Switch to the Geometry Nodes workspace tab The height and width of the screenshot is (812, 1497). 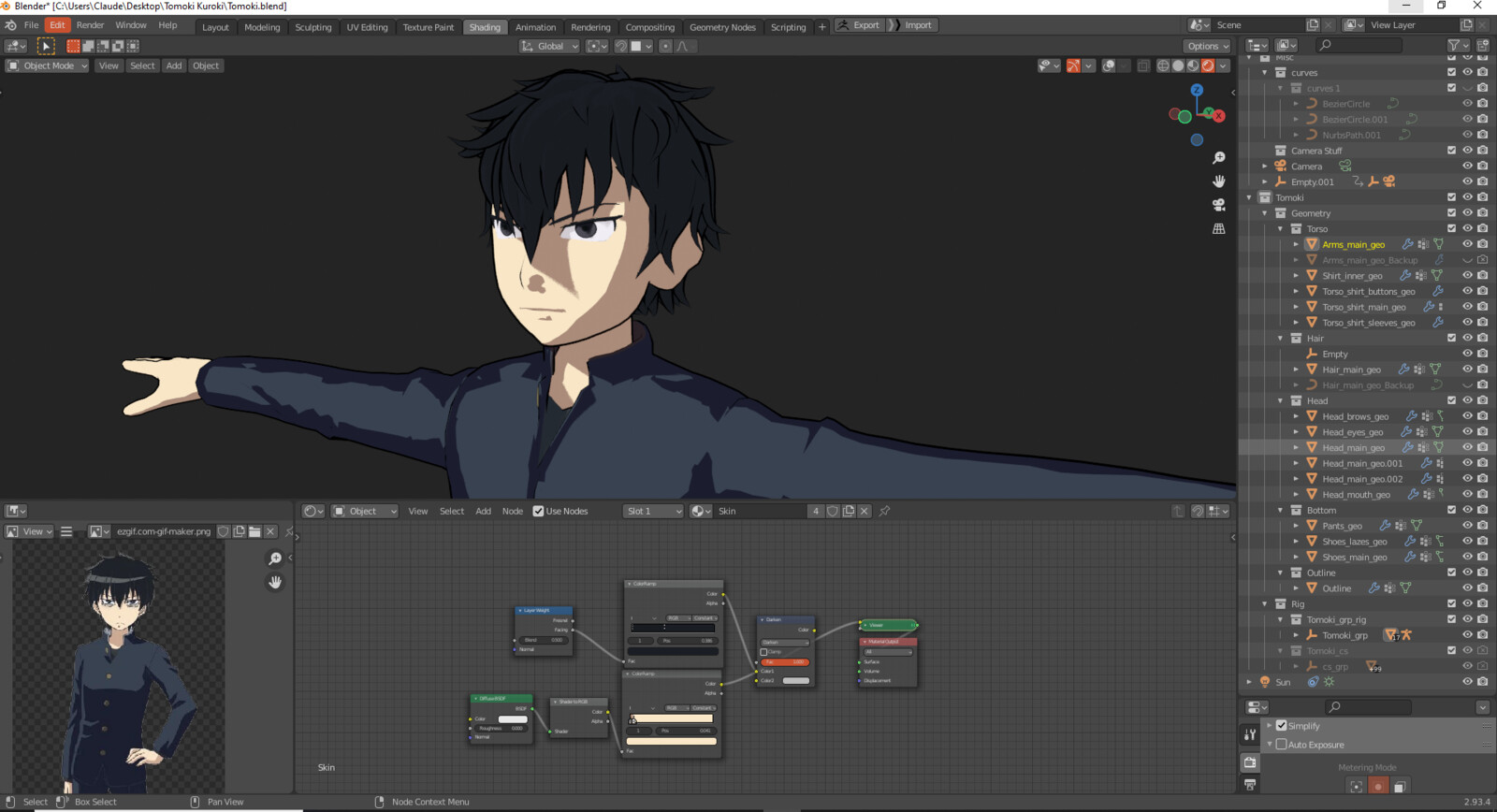point(722,27)
